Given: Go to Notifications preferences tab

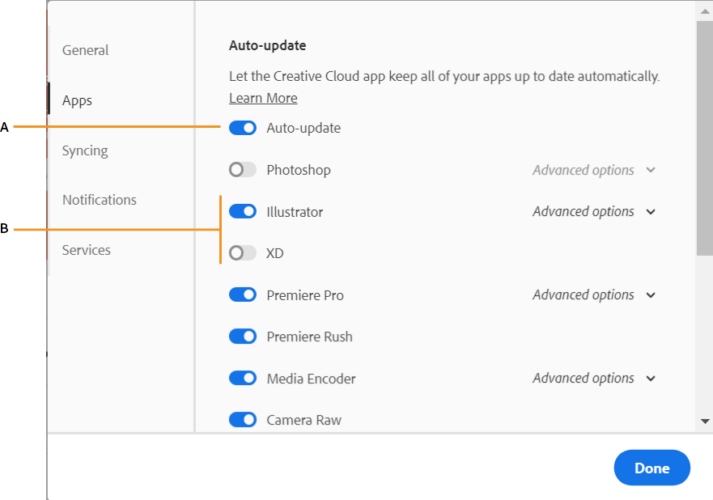Looking at the screenshot, I should tap(99, 200).
